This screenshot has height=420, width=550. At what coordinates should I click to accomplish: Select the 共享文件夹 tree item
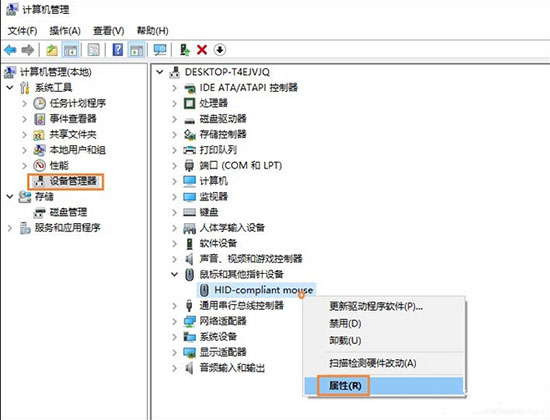click(x=73, y=135)
